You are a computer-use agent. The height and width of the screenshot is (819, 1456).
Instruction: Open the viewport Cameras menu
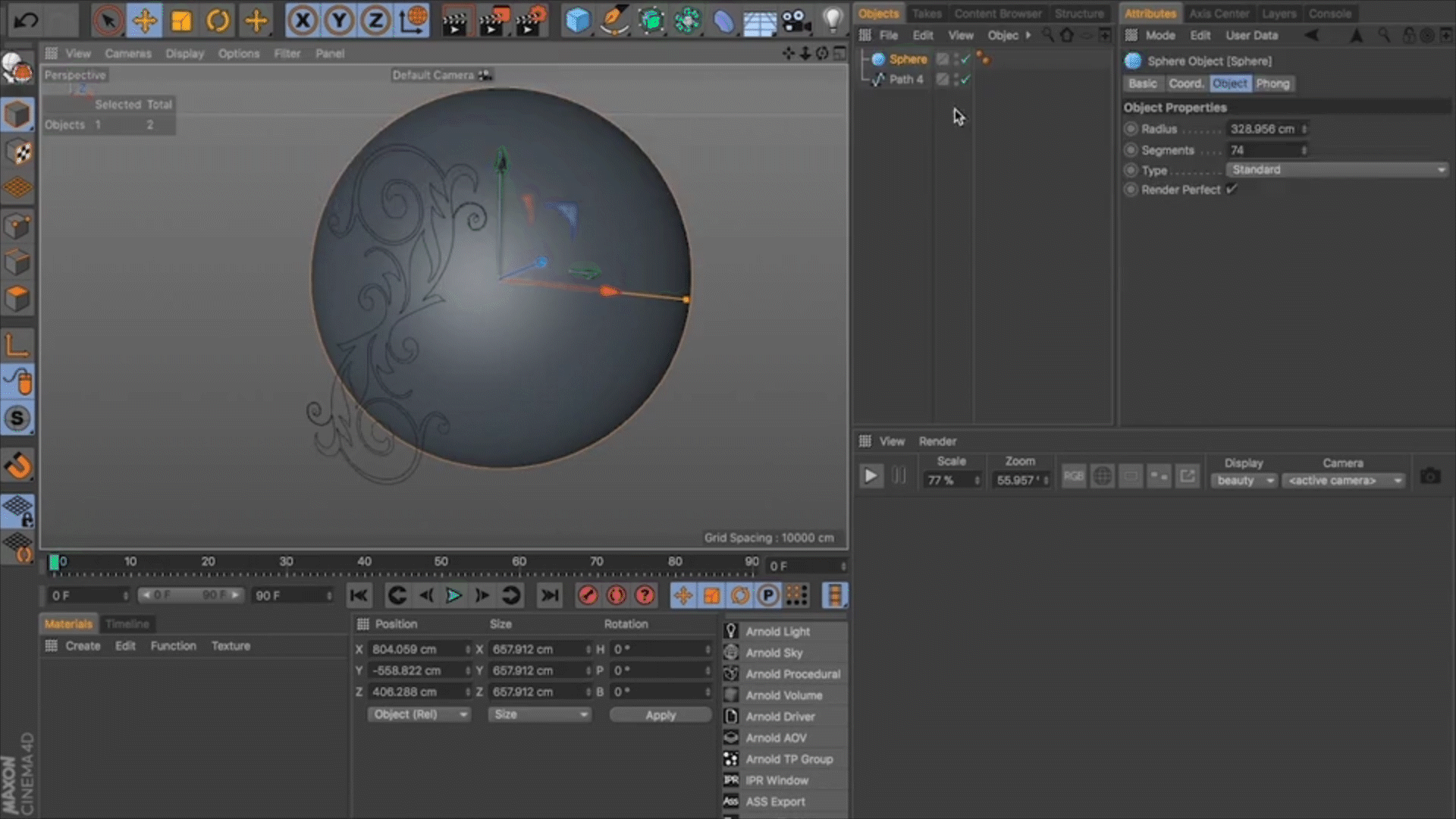tap(127, 54)
